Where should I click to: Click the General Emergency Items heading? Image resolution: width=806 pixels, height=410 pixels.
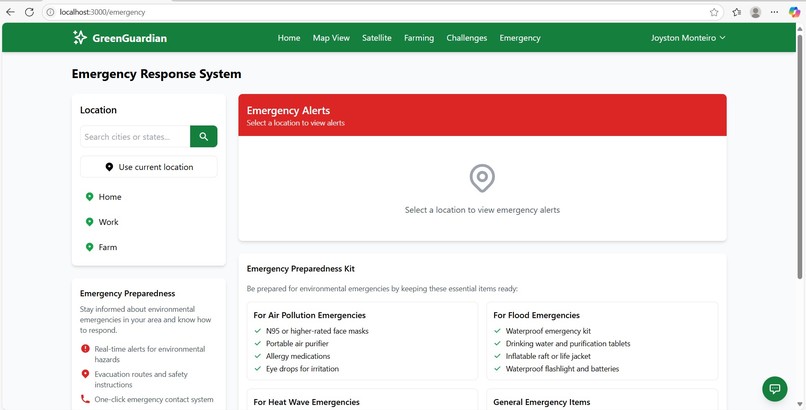pyautogui.click(x=542, y=402)
